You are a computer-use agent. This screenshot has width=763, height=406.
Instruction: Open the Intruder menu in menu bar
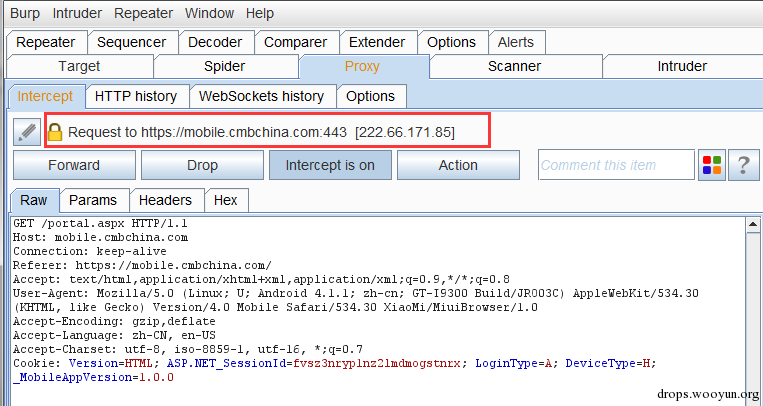click(77, 13)
